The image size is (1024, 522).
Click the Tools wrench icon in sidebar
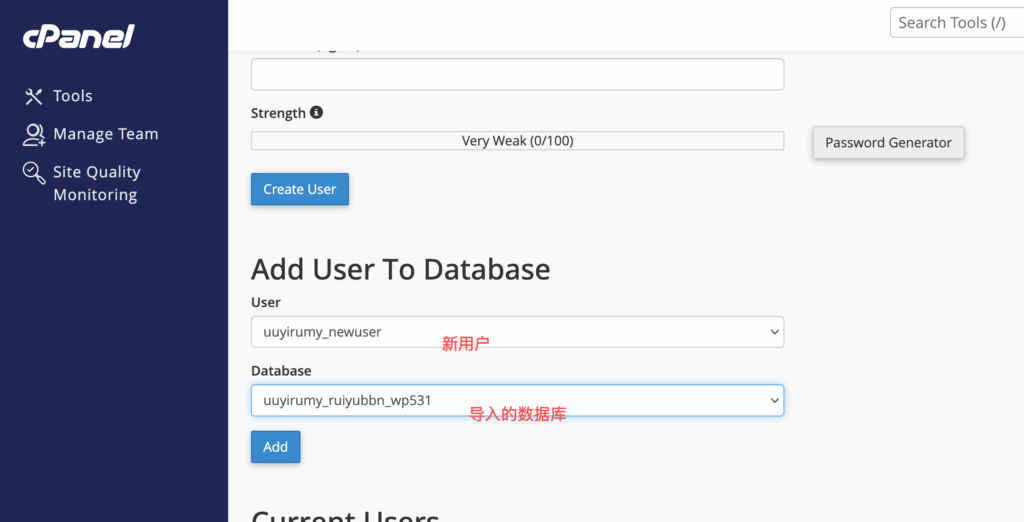tap(34, 96)
